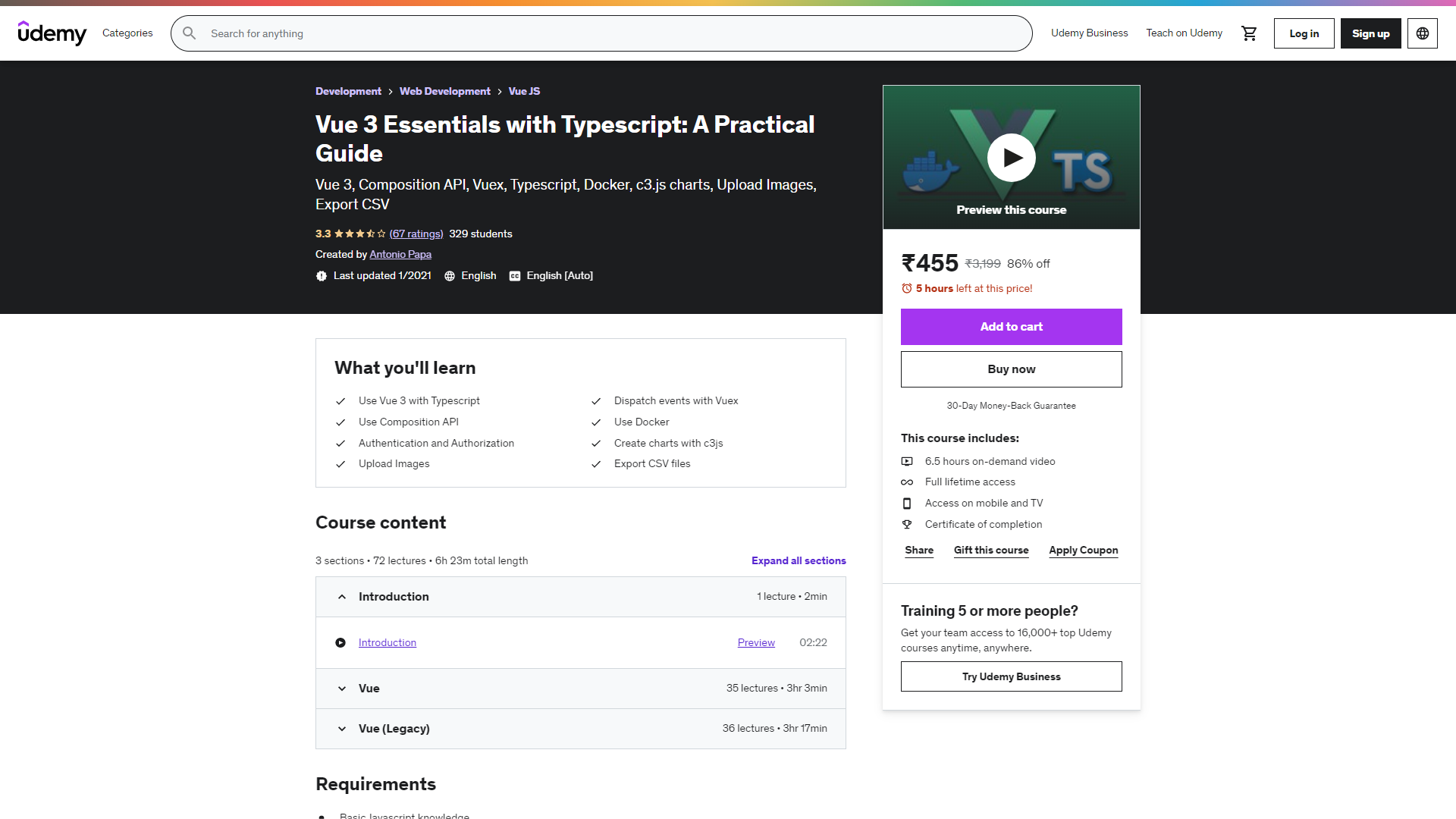
Task: Click the globe icon beside English
Action: 450,276
